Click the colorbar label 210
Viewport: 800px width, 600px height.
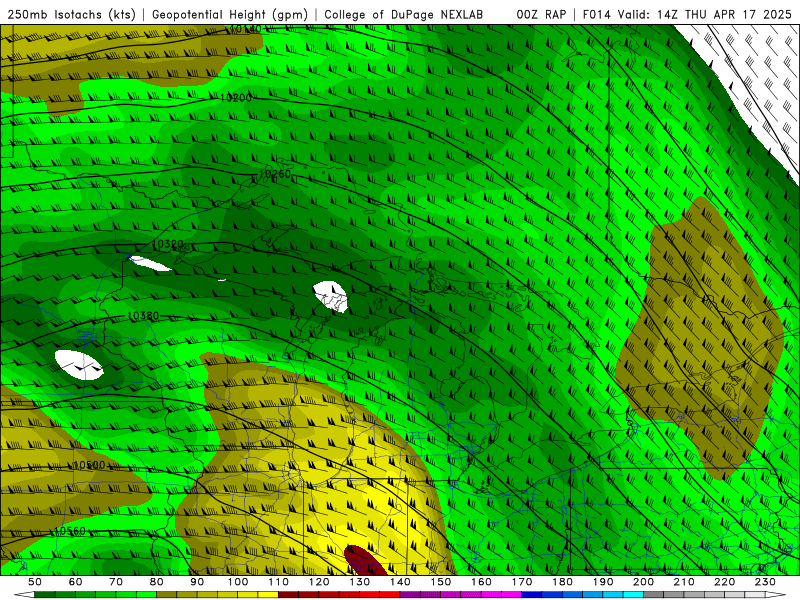click(684, 582)
